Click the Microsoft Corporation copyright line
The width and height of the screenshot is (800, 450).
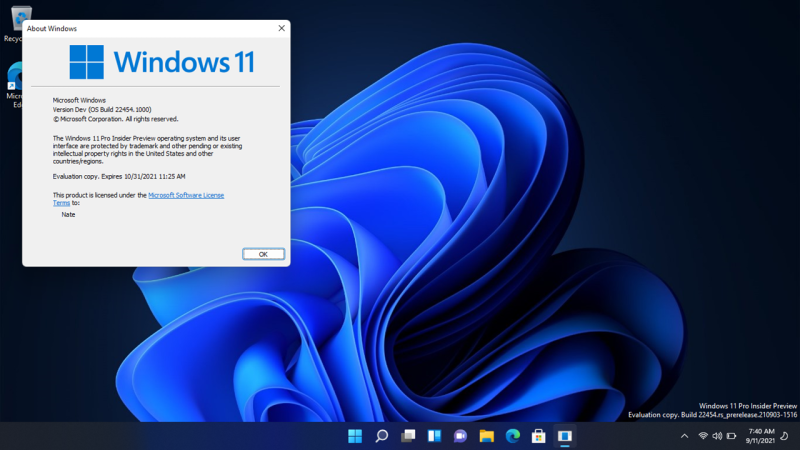pos(115,119)
